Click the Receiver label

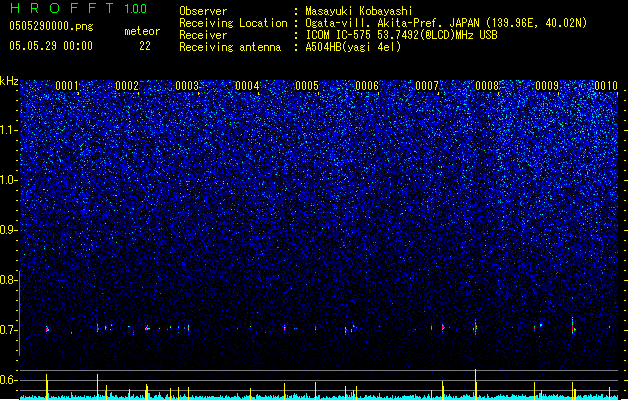pos(203,35)
